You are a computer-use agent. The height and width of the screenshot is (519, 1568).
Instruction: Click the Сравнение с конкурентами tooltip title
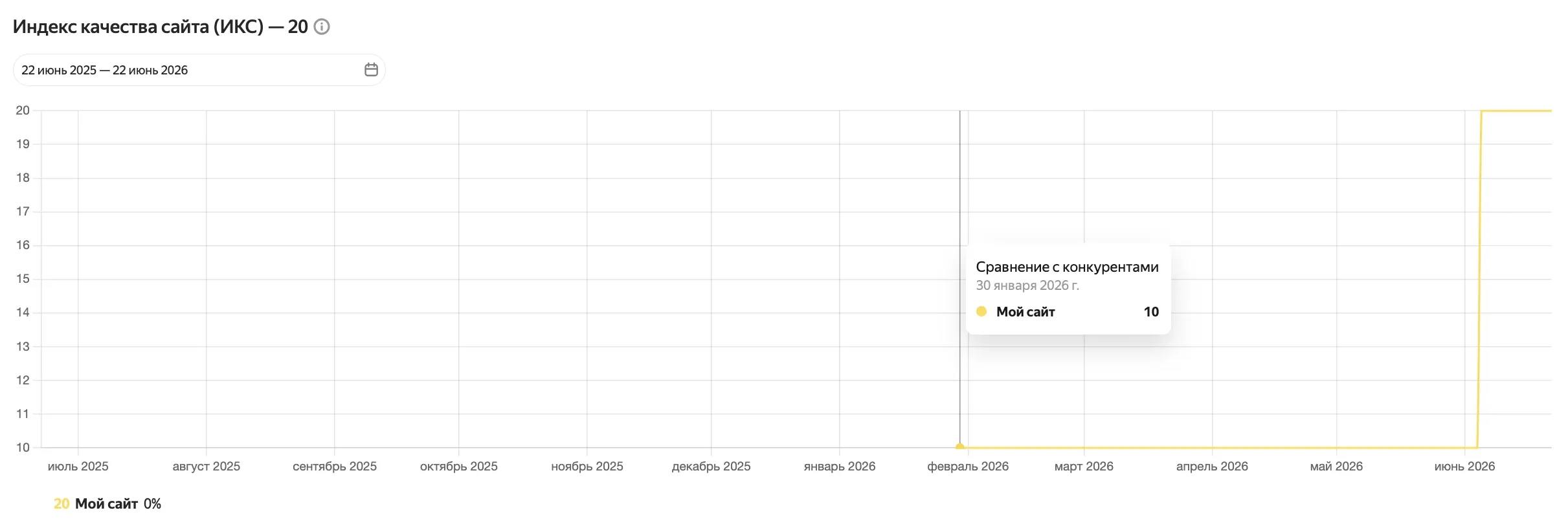pyautogui.click(x=1068, y=267)
